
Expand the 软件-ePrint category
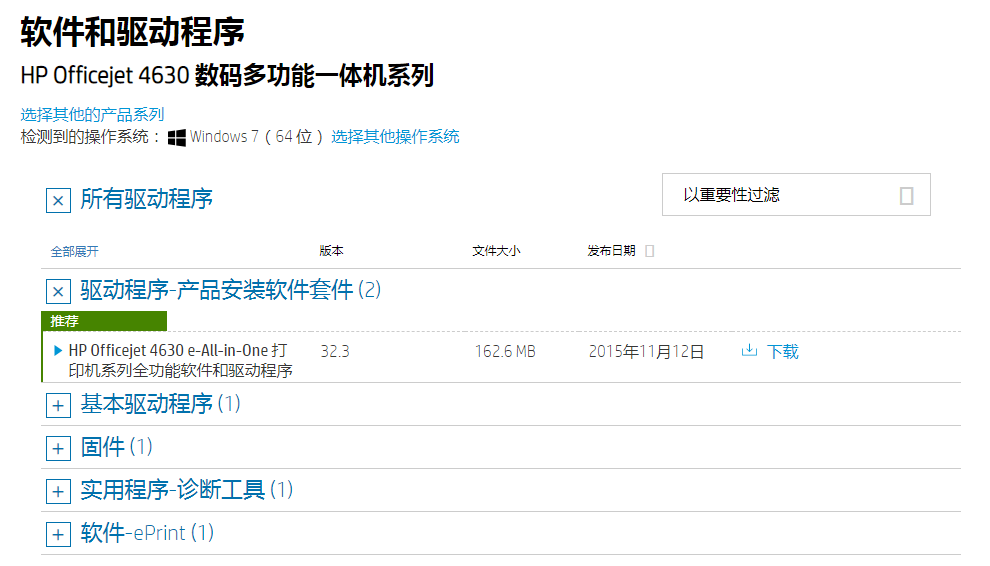click(58, 534)
